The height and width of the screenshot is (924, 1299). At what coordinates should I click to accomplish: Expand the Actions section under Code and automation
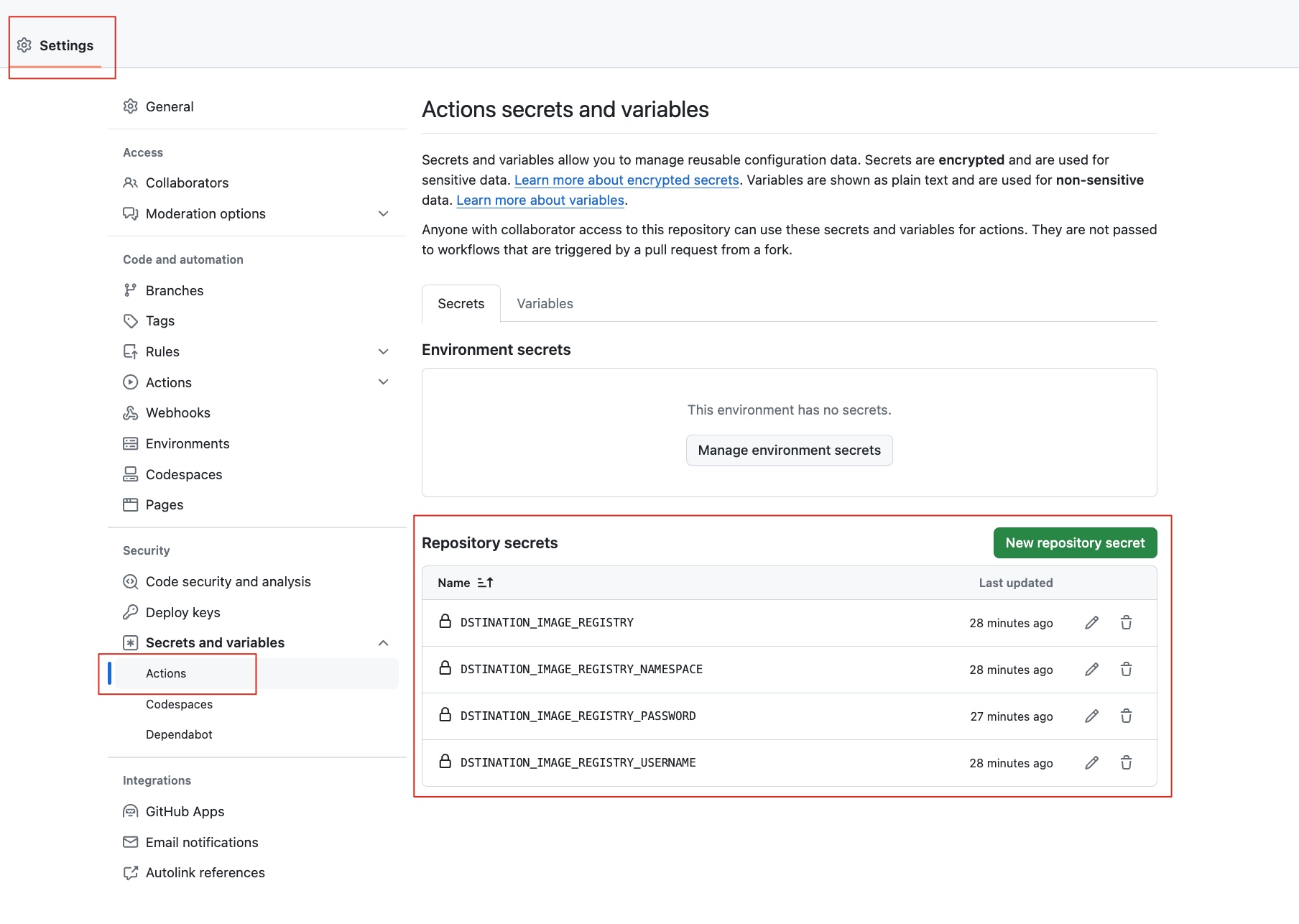(x=384, y=382)
